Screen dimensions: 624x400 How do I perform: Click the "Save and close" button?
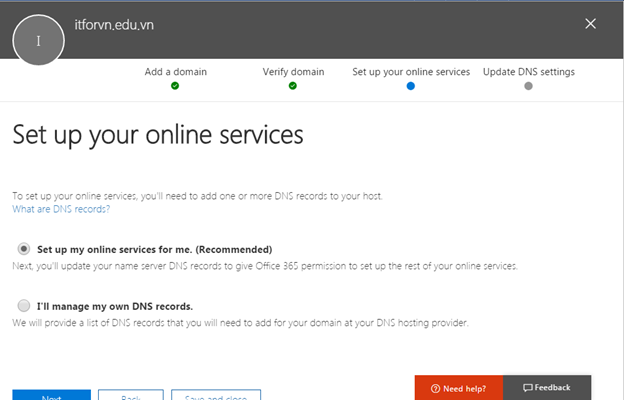pos(216,395)
